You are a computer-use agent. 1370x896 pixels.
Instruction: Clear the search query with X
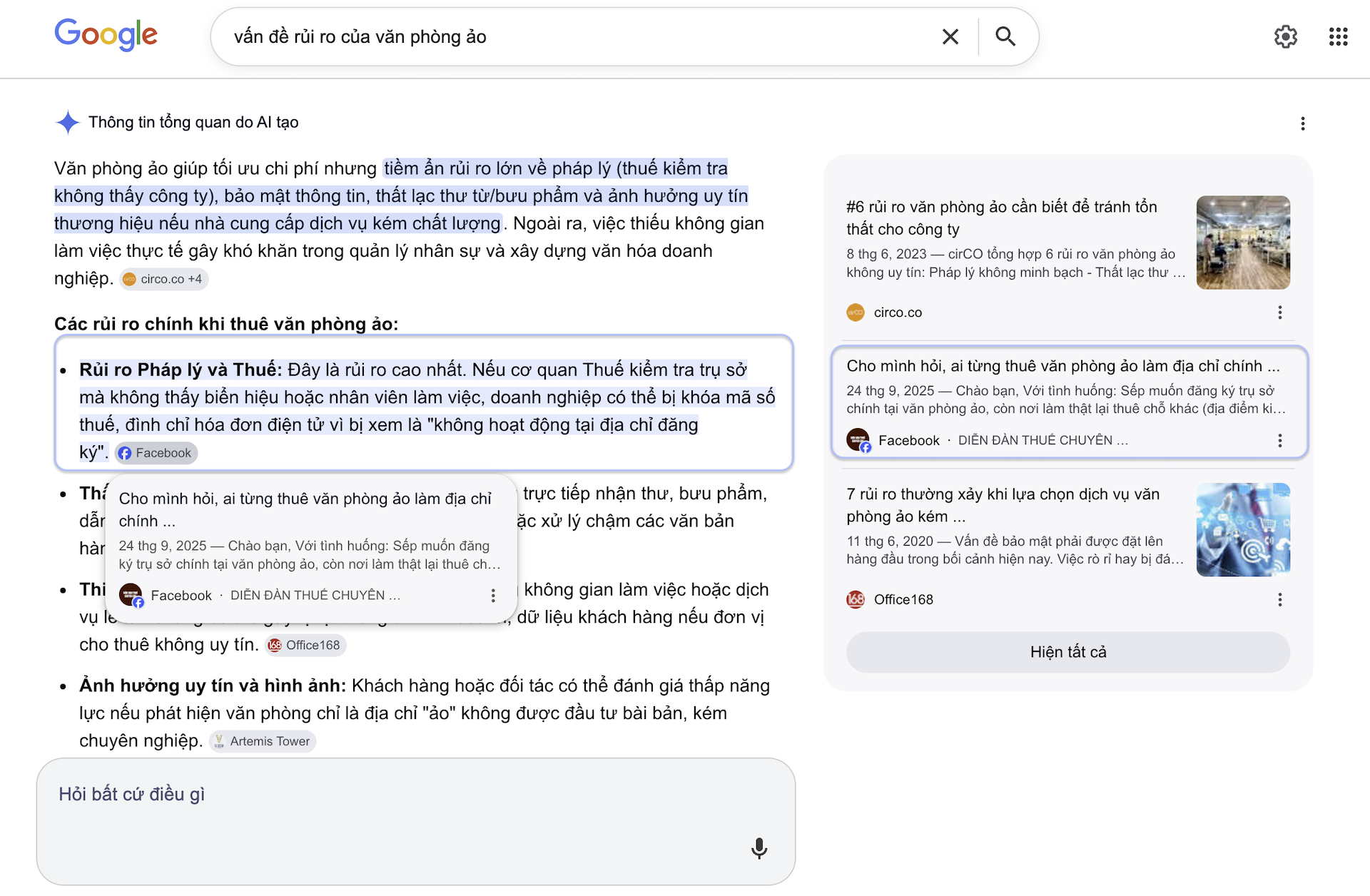click(950, 36)
